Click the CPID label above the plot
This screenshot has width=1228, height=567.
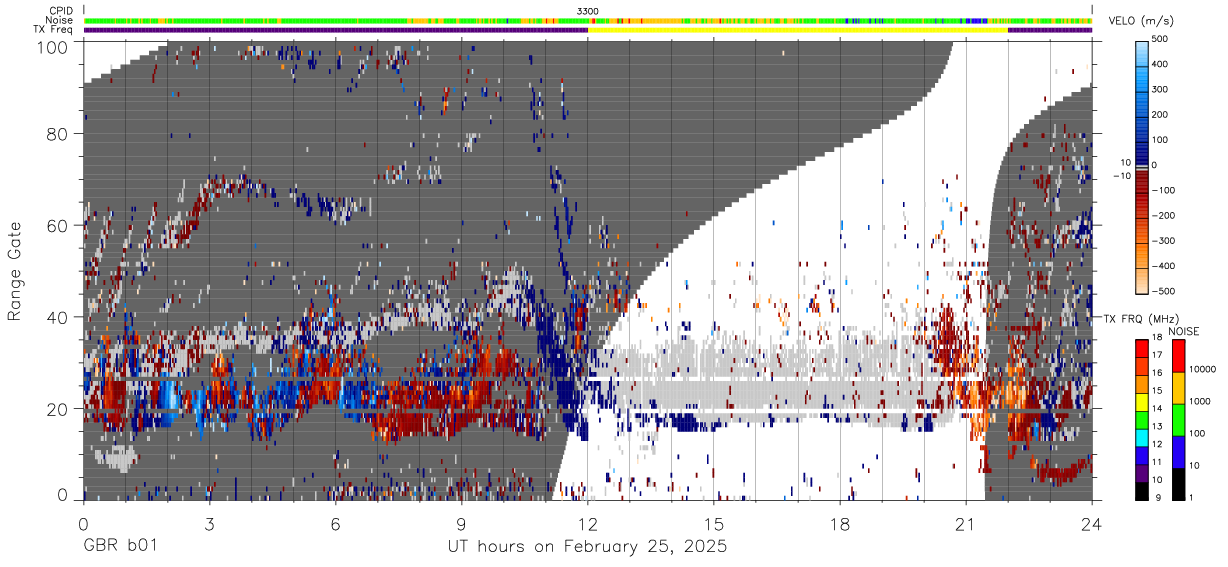coord(63,11)
